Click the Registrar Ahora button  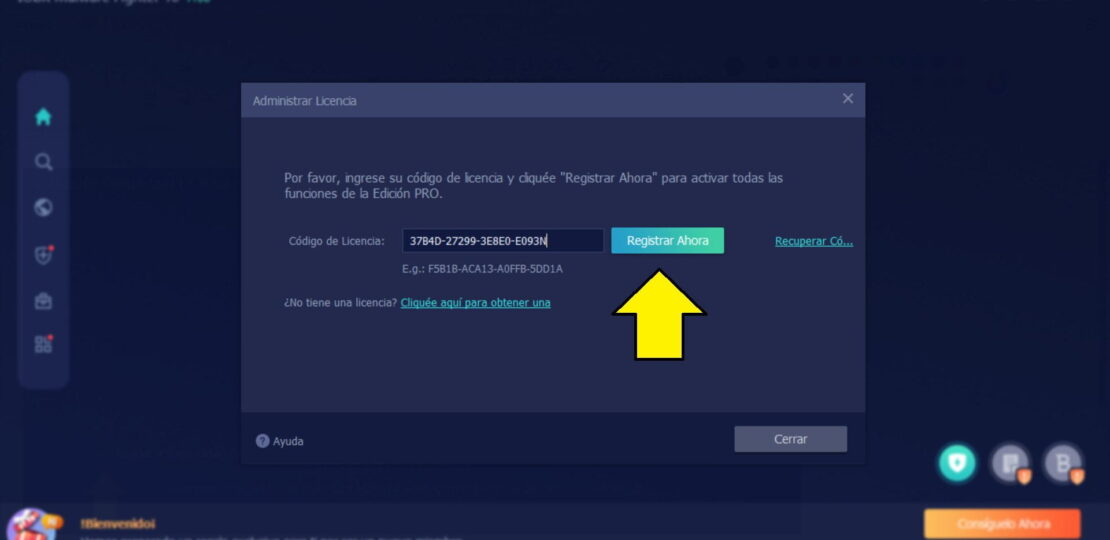tap(668, 241)
